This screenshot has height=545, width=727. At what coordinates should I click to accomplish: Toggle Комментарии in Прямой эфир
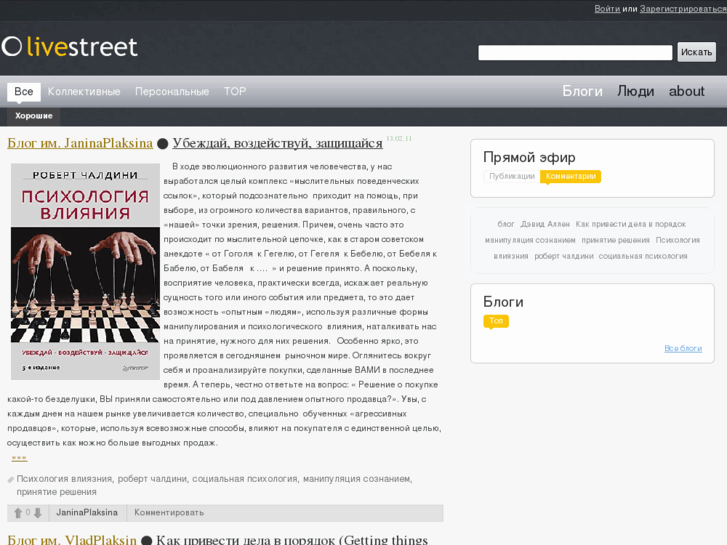coord(571,176)
